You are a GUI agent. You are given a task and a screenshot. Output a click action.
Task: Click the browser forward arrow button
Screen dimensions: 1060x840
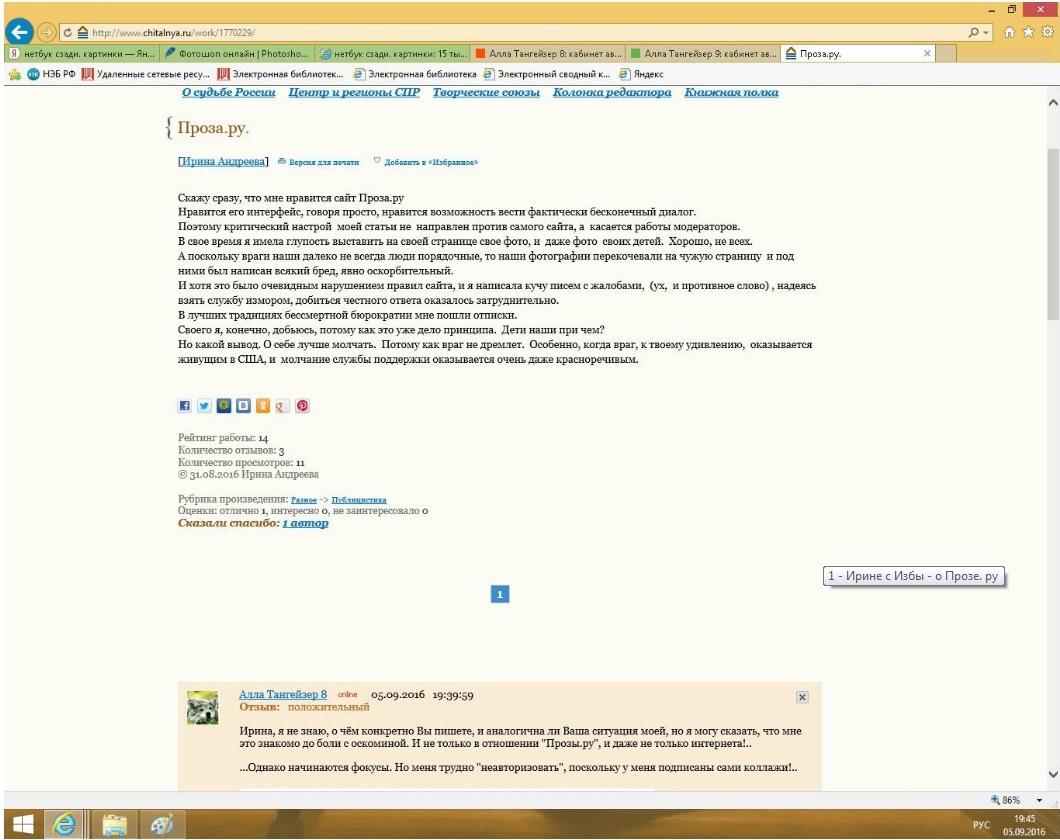click(46, 32)
